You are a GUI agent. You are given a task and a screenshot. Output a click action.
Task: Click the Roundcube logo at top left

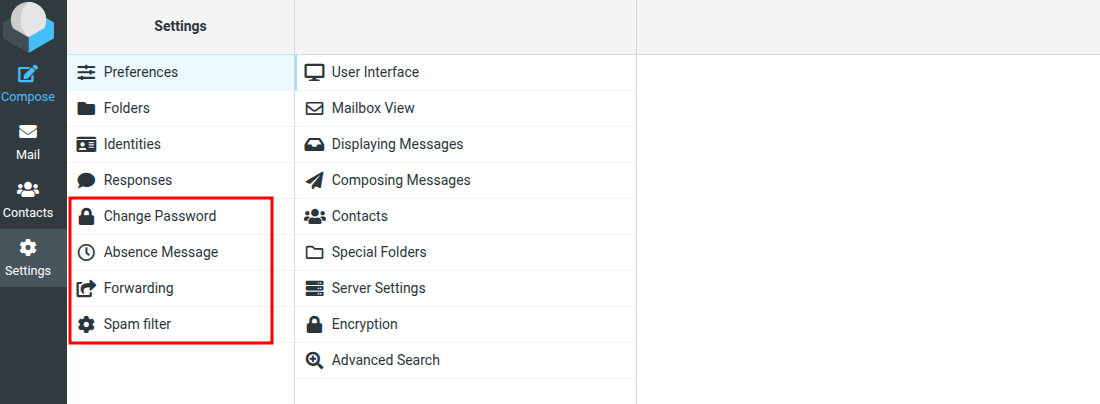(x=28, y=26)
